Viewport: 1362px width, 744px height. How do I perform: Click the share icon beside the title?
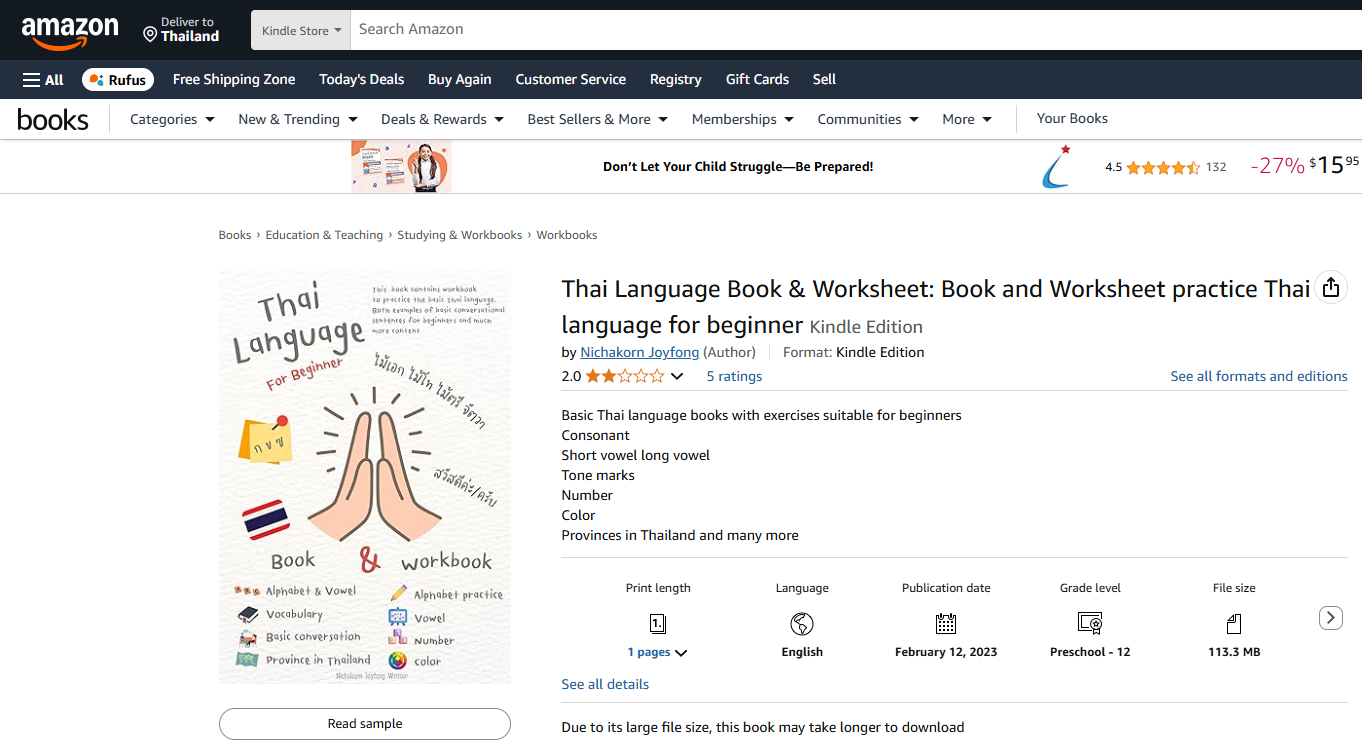click(1330, 288)
